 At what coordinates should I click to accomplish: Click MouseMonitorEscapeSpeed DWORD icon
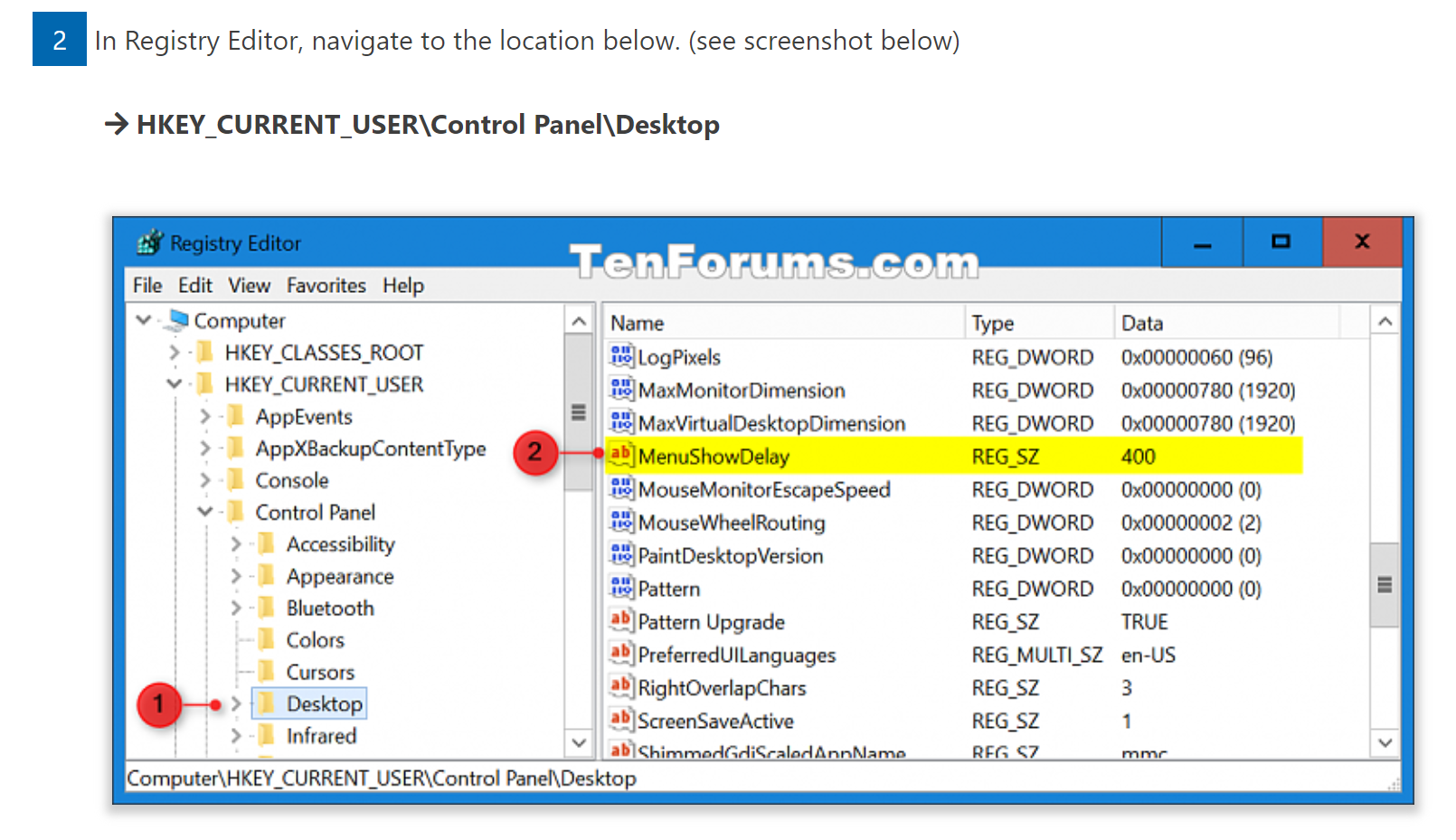(621, 488)
